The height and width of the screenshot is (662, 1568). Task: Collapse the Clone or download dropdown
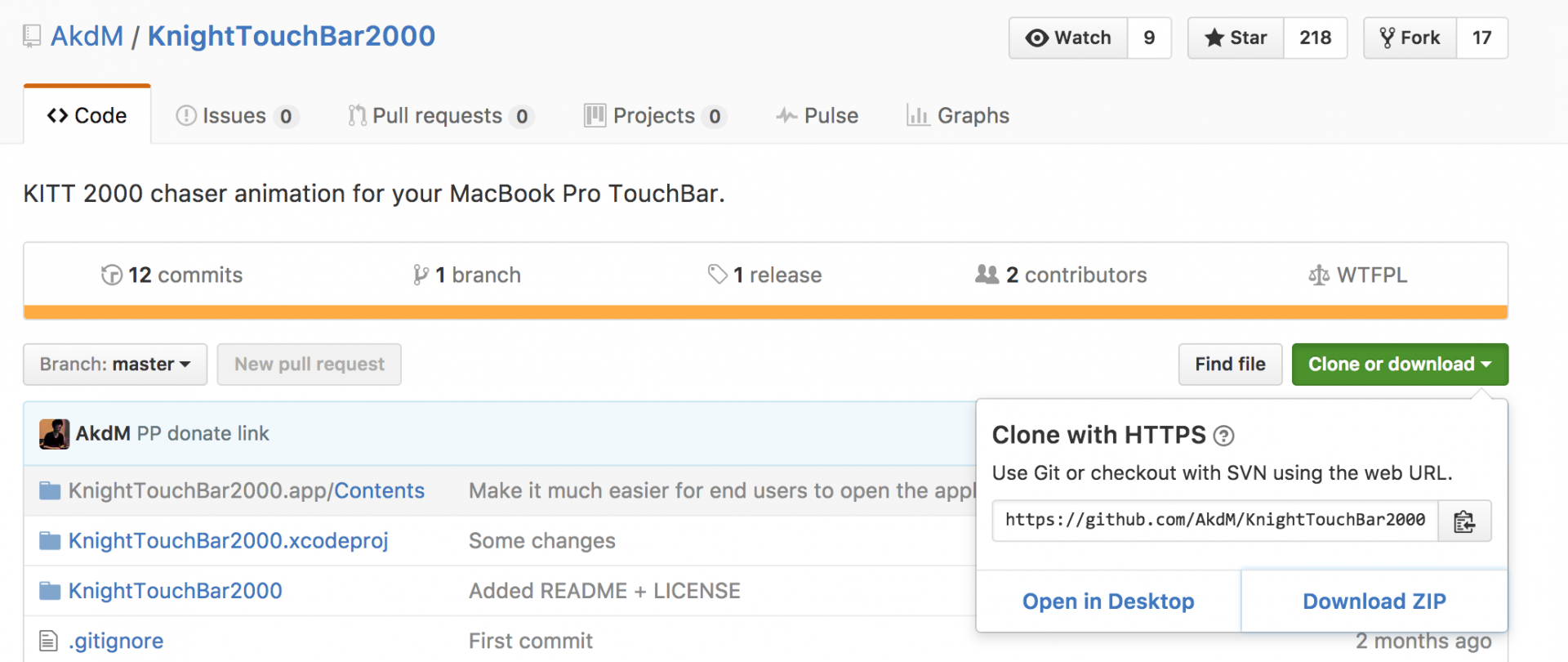click(x=1399, y=365)
